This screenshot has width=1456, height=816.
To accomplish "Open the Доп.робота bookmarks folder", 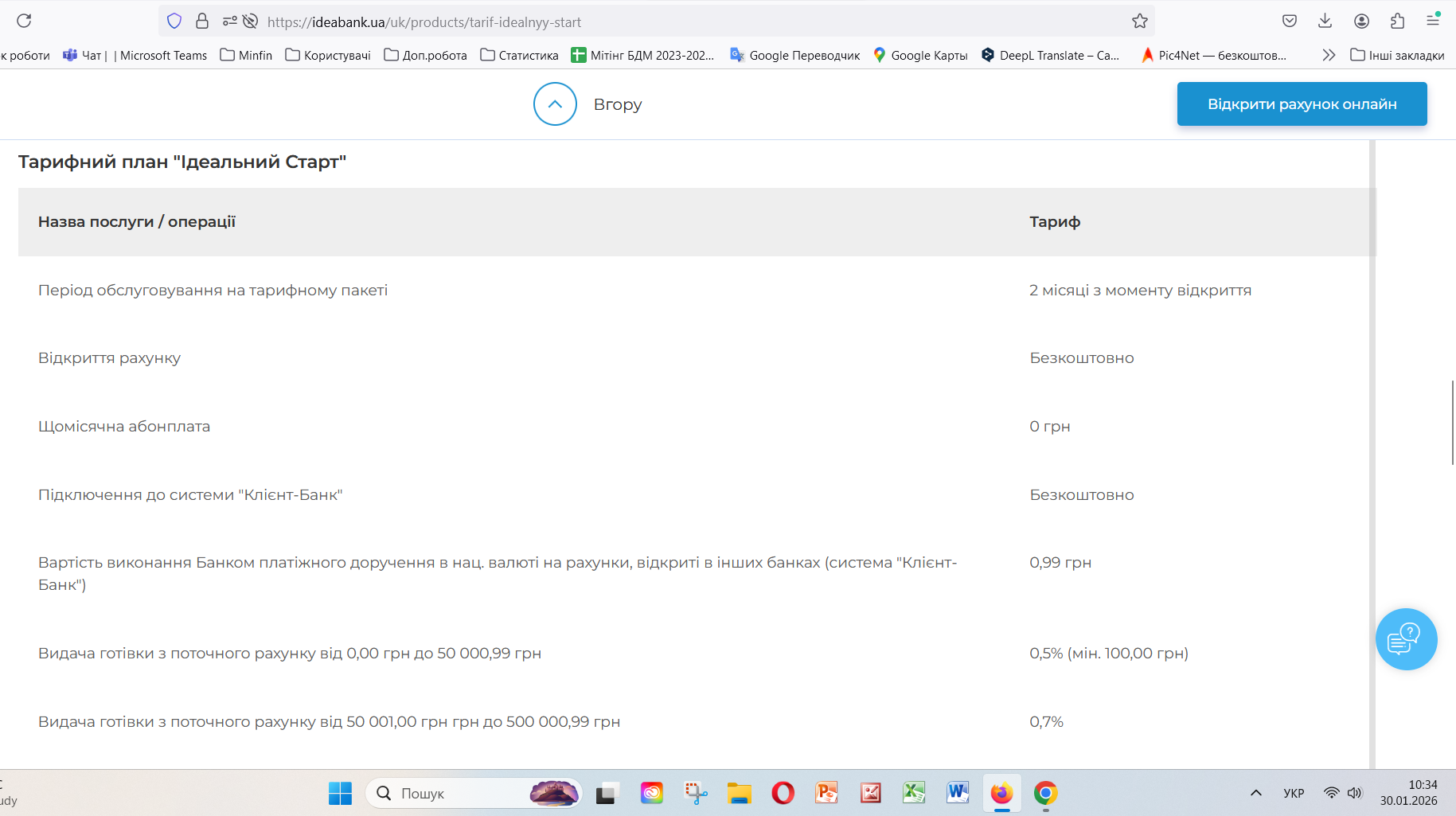I will (425, 55).
